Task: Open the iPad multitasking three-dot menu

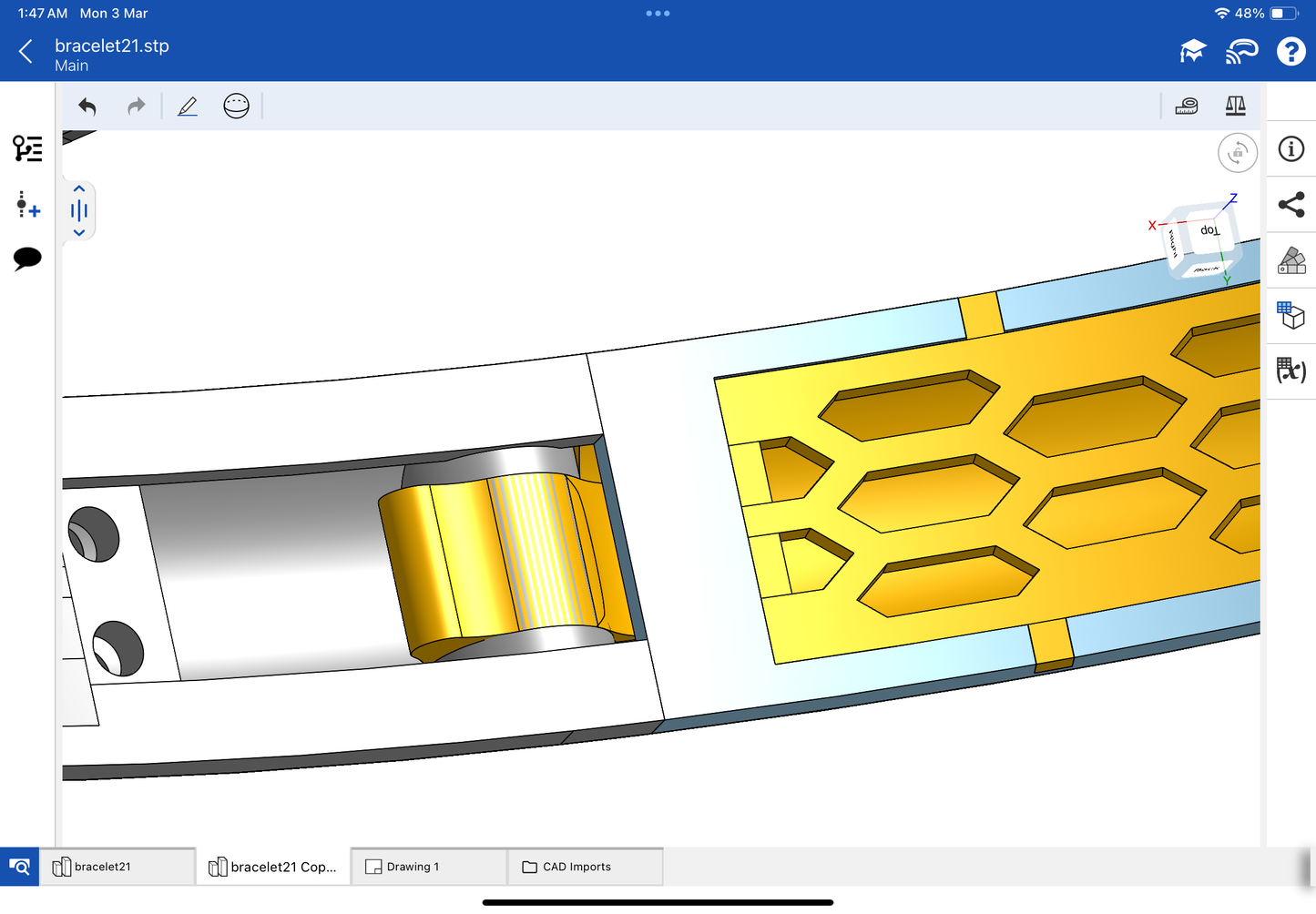Action: [658, 14]
